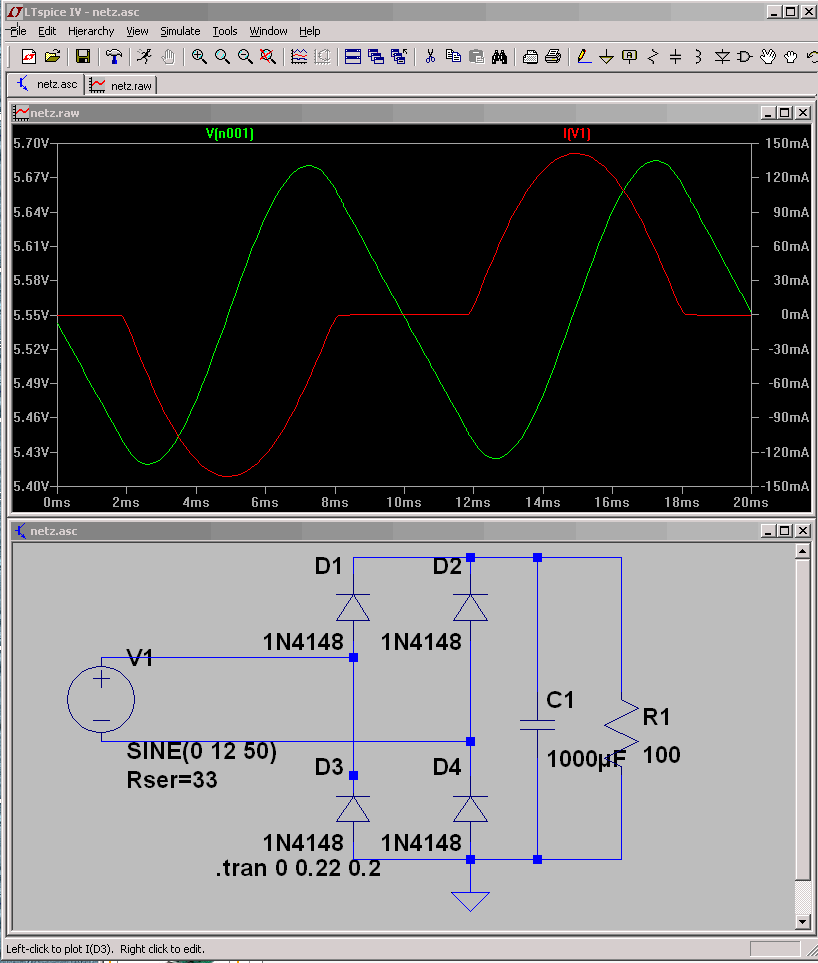This screenshot has width=818, height=963.
Task: Select the Zoom In magnifier icon
Action: coord(199,57)
